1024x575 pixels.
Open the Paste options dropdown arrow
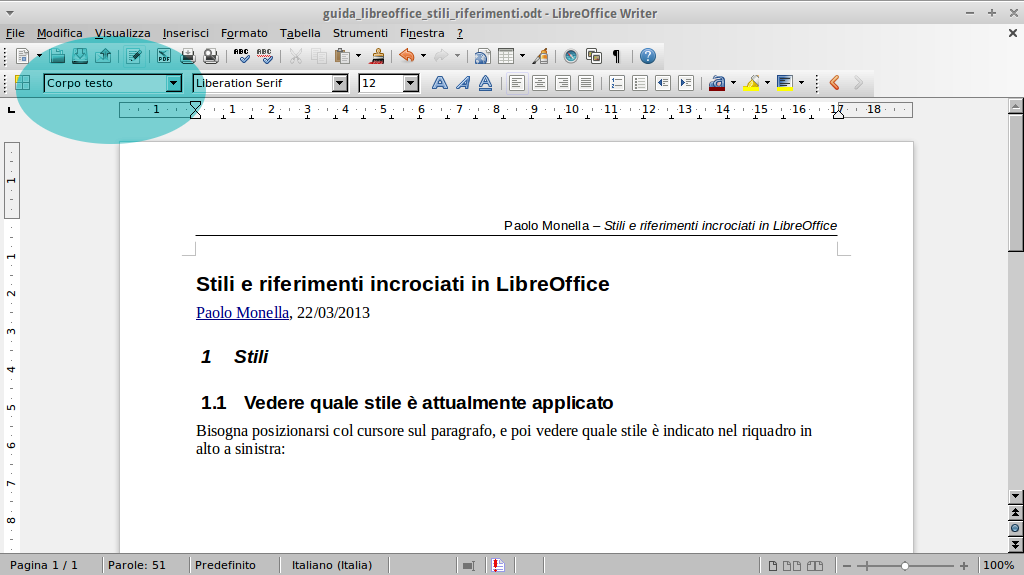point(358,56)
